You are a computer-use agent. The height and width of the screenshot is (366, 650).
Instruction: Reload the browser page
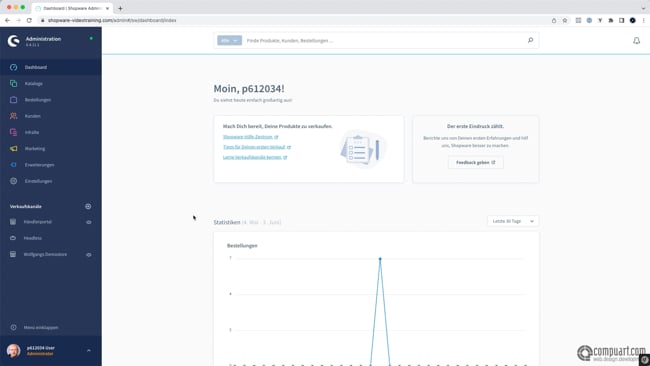(x=29, y=20)
